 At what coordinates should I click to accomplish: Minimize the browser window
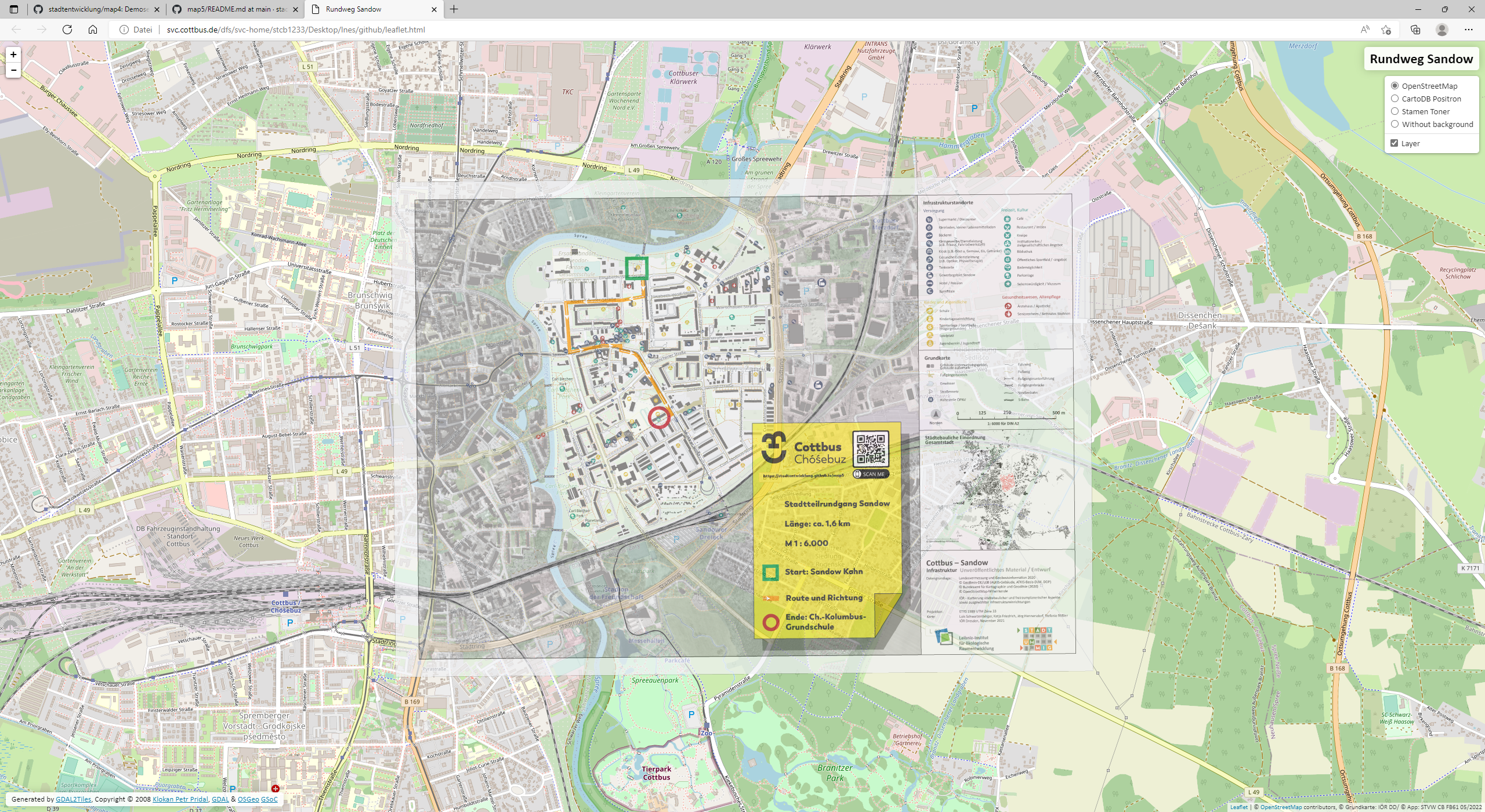[1418, 9]
